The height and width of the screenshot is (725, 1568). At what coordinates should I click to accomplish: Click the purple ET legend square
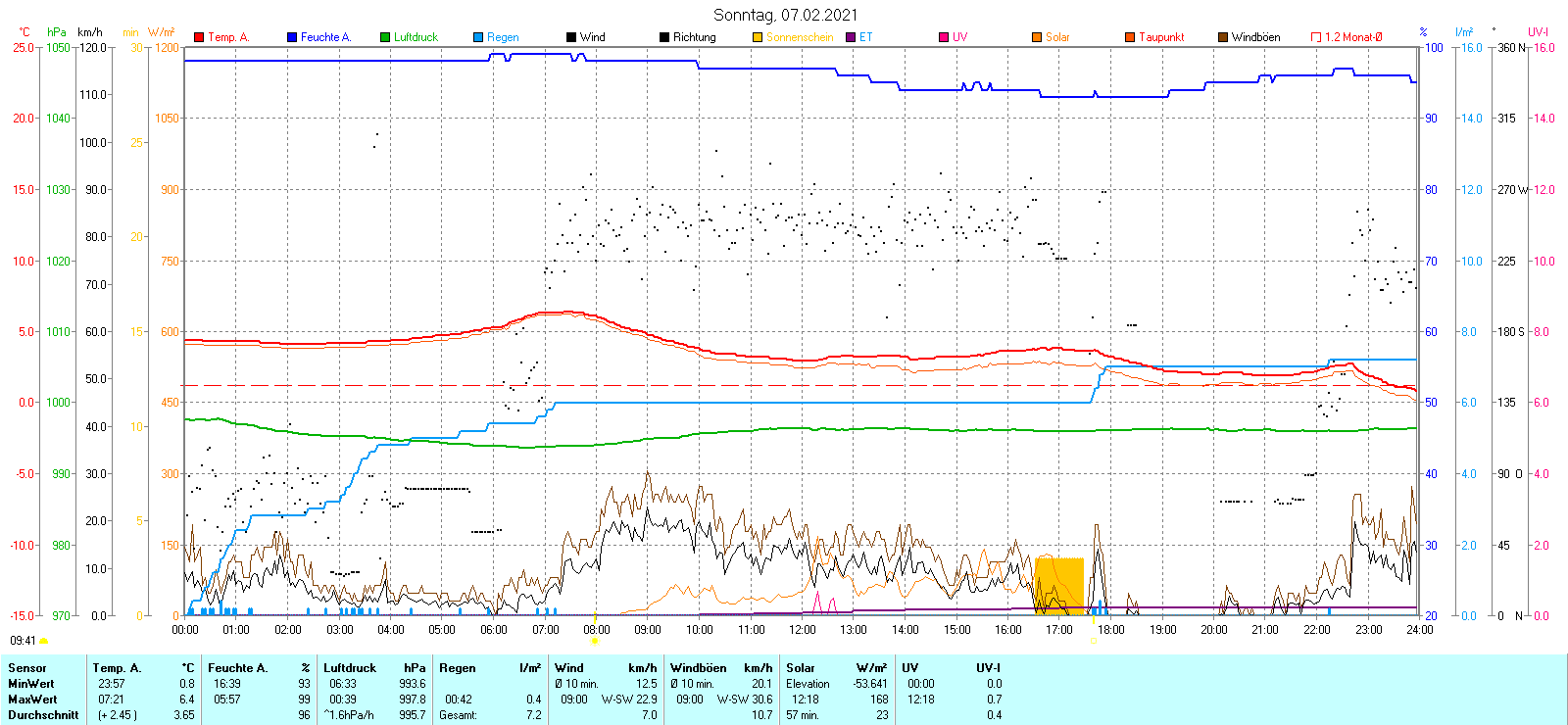click(851, 37)
